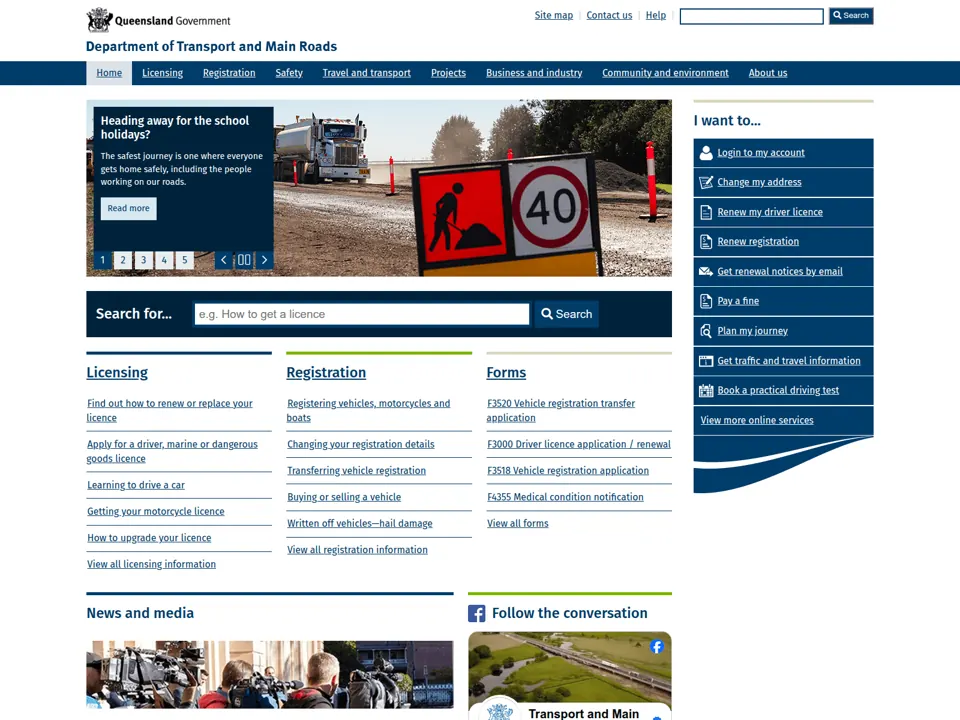Screen dimensions: 960x720
Task: Open the Projects navigation menu item
Action: point(448,73)
